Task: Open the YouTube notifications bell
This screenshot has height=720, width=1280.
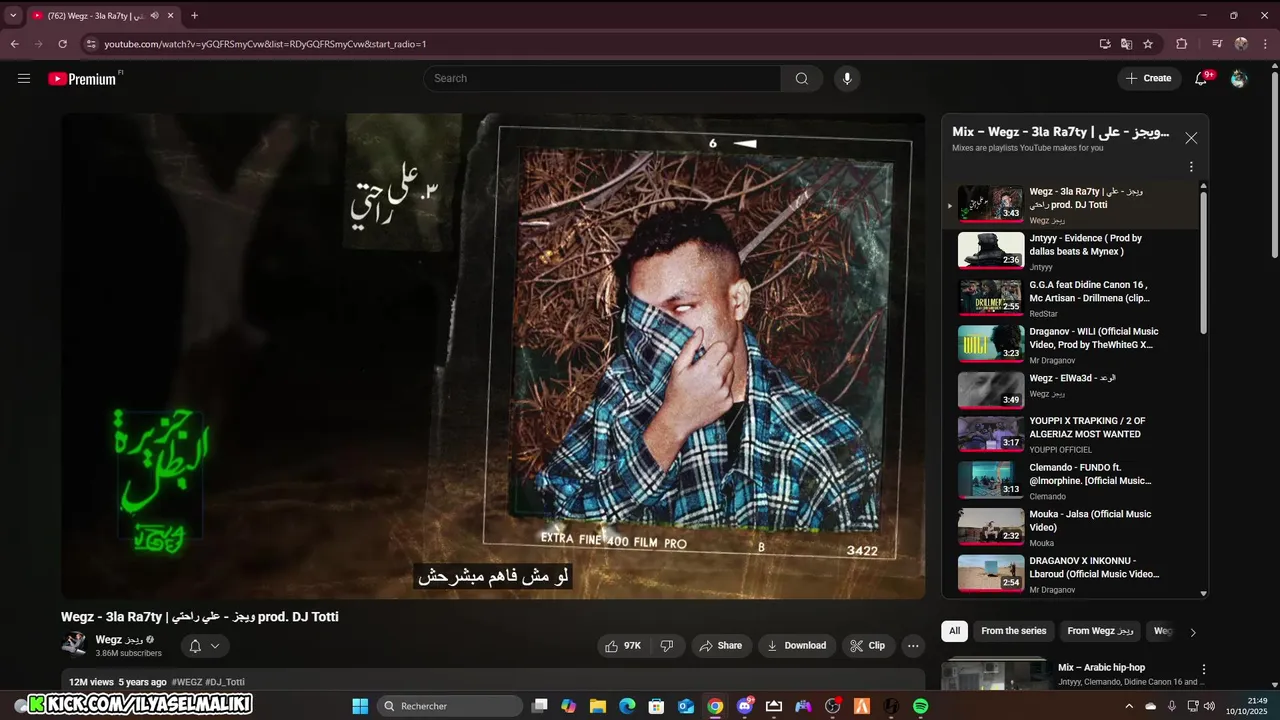Action: [x=1202, y=78]
